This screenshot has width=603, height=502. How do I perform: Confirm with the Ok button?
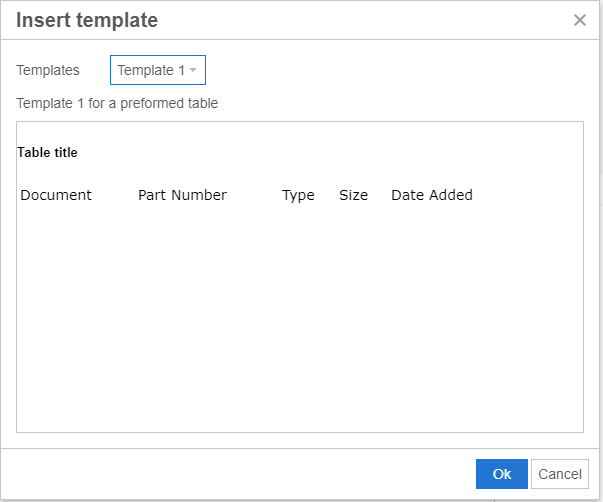[501, 474]
